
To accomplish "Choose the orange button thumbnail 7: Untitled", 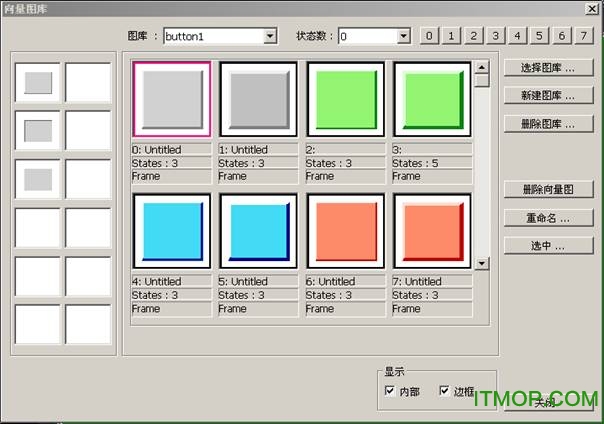I will point(432,231).
